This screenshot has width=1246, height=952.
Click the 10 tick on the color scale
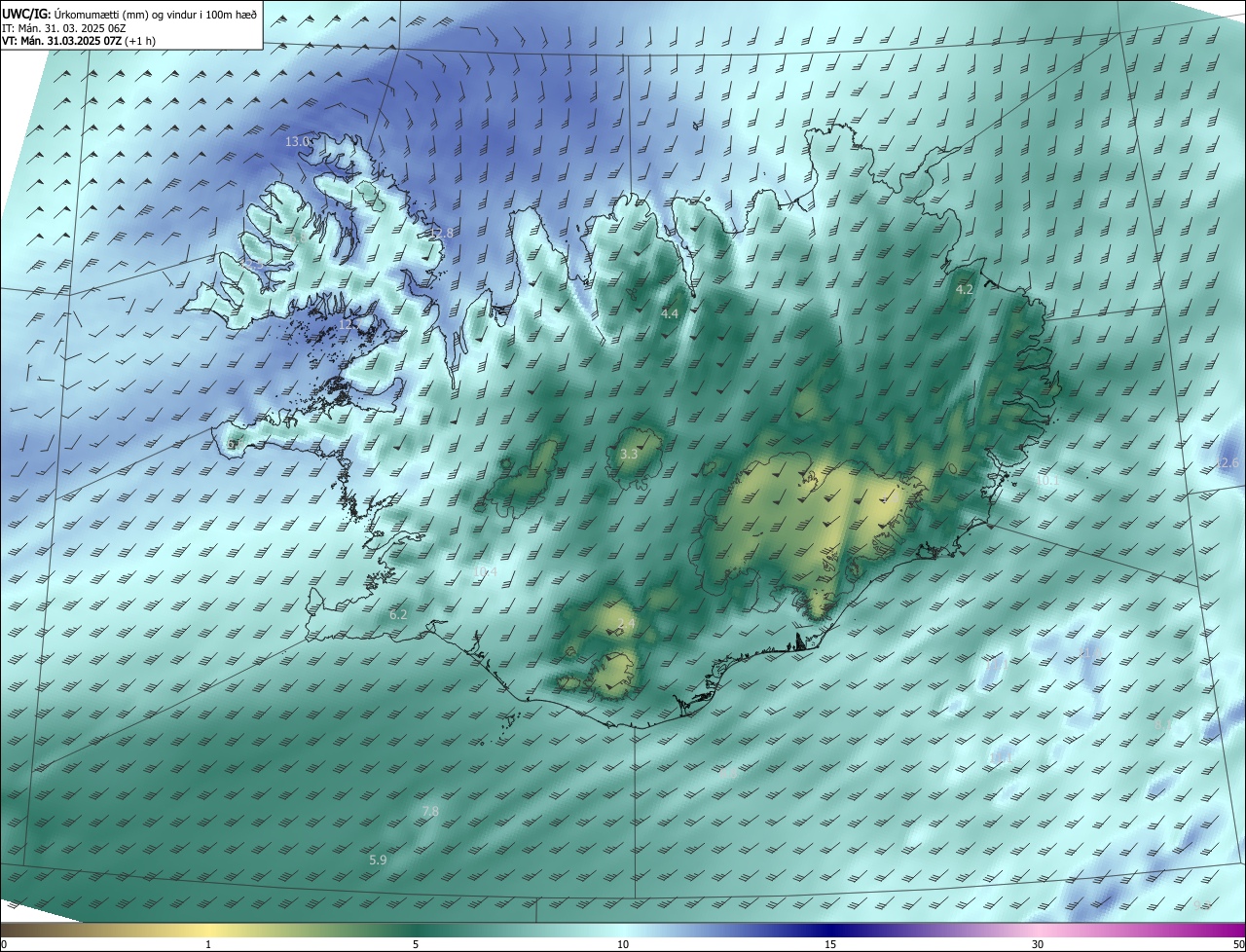pyautogui.click(x=623, y=945)
